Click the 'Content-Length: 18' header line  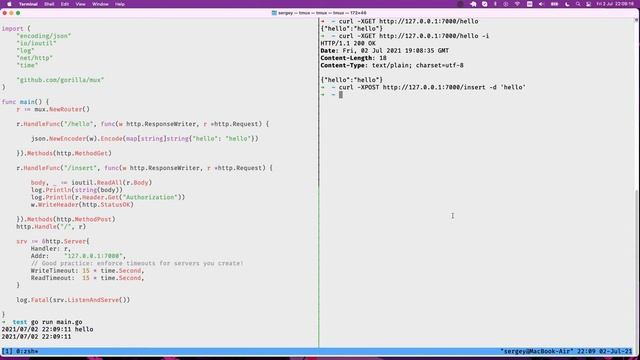pyautogui.click(x=353, y=58)
